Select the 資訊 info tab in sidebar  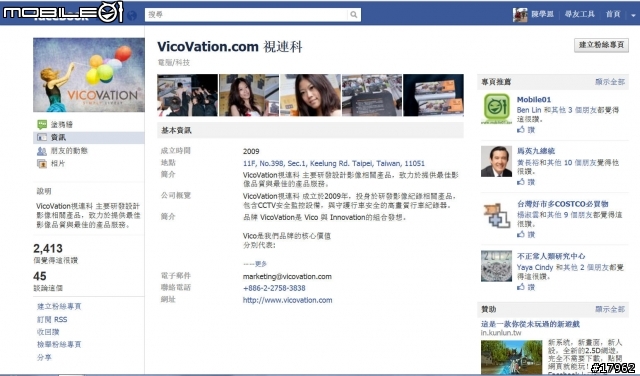[89, 138]
